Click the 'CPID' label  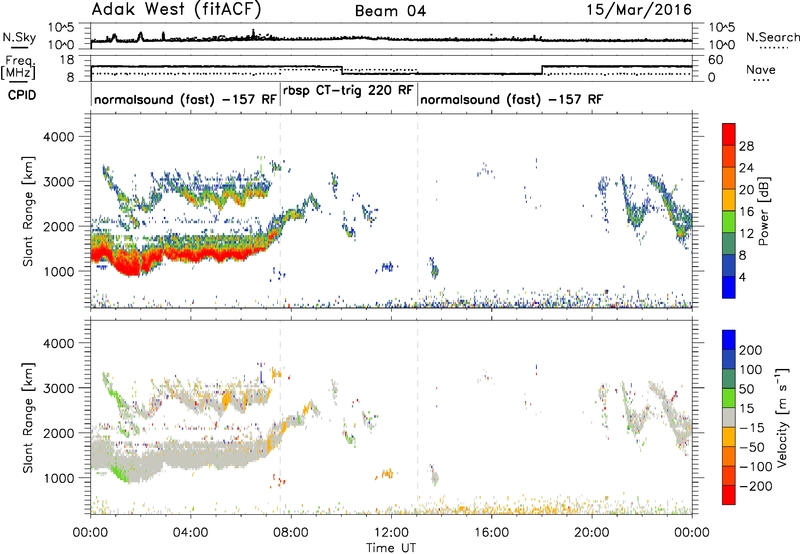(x=22, y=95)
